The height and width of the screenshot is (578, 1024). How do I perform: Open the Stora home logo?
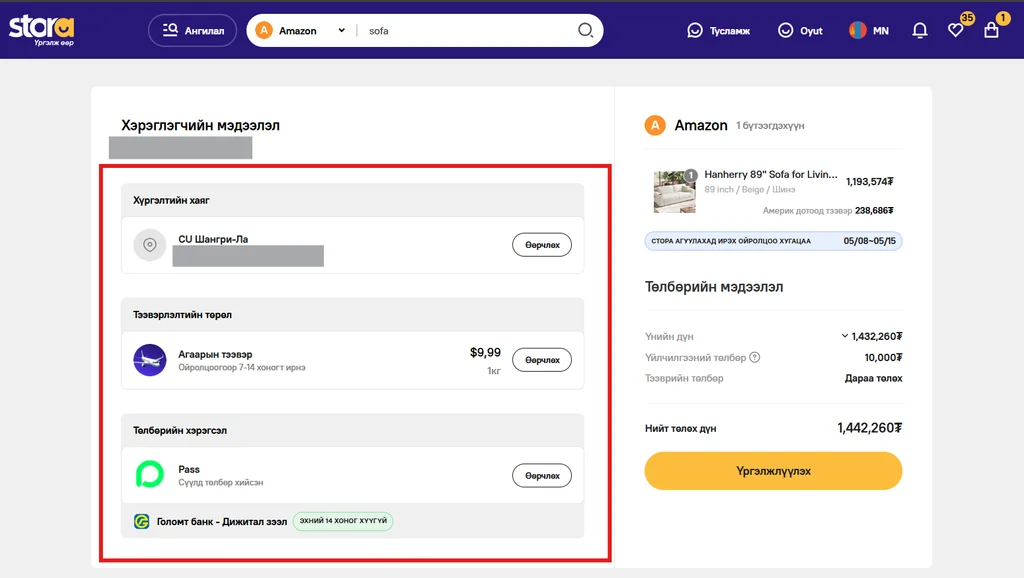pyautogui.click(x=41, y=30)
